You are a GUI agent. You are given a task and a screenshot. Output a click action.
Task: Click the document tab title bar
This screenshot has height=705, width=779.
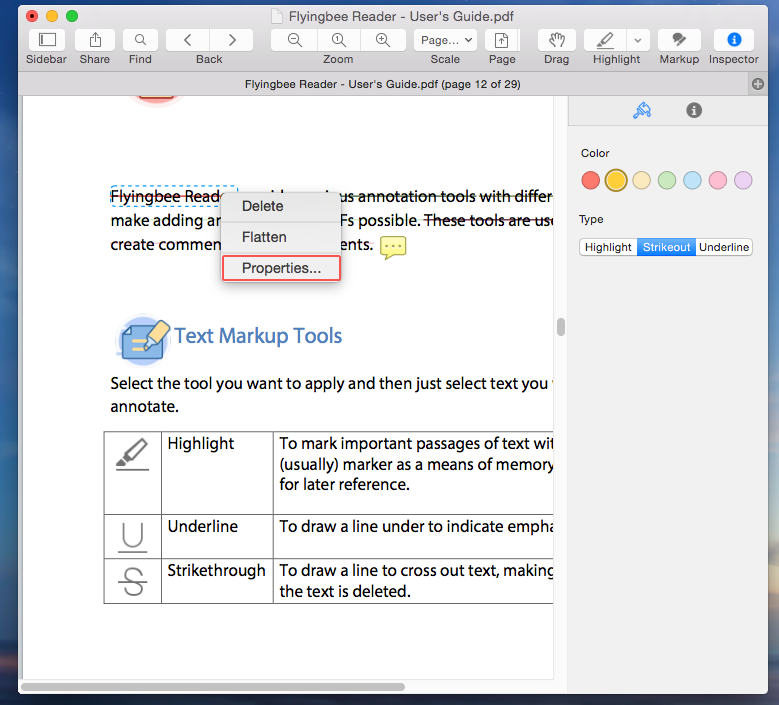383,84
